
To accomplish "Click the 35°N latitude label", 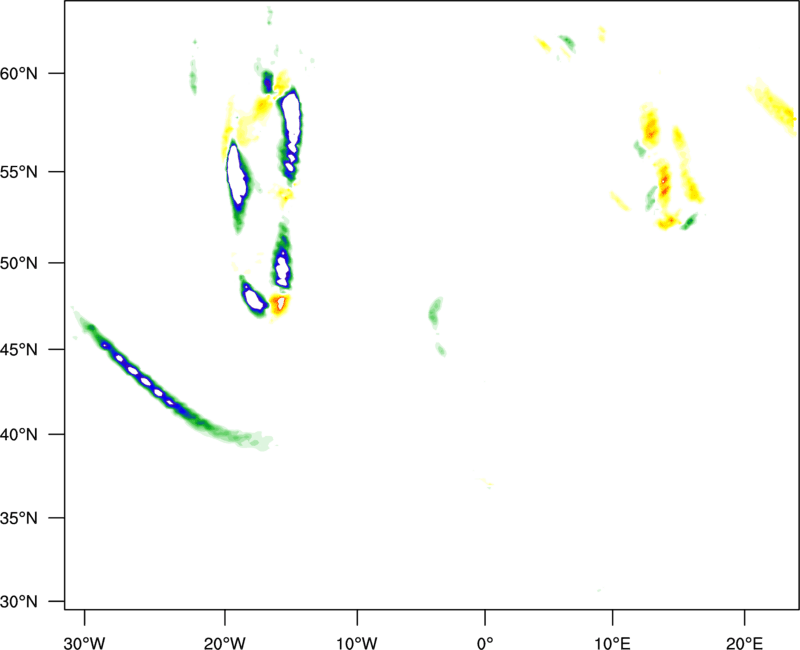I will pyautogui.click(x=19, y=518).
